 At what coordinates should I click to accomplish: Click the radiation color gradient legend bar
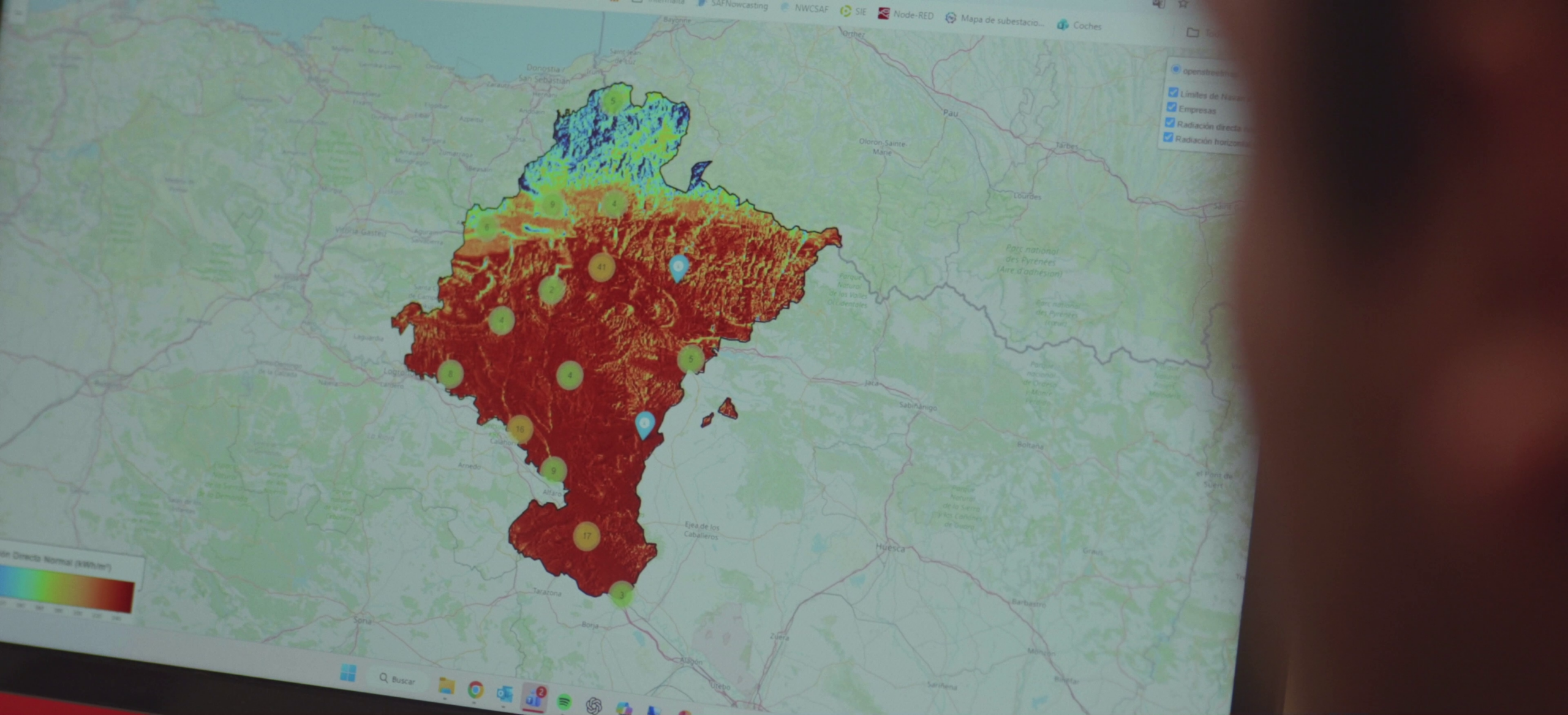67,588
